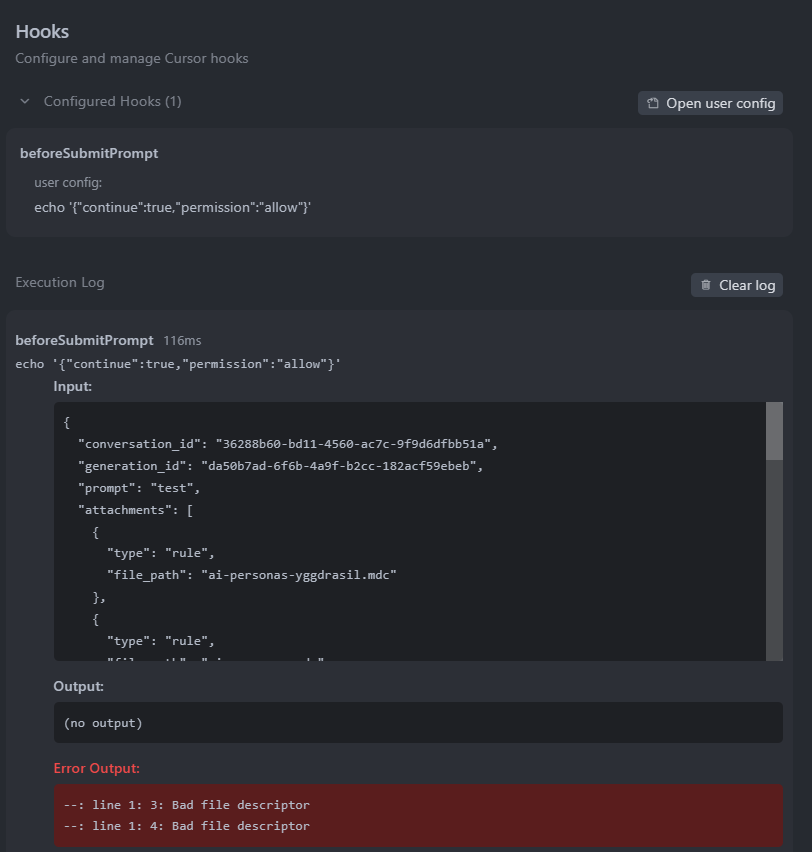This screenshot has width=812, height=852.
Task: Click the ai-personas-yggdrasil.mdc file path
Action: [x=299, y=575]
